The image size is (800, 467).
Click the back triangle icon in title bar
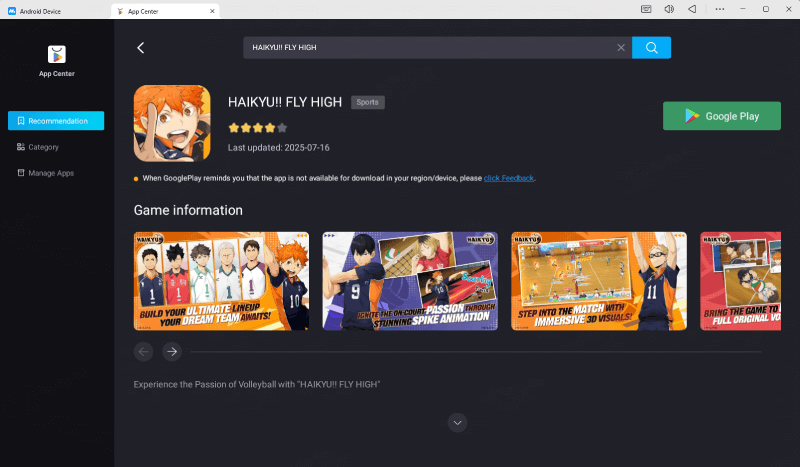[x=692, y=9]
